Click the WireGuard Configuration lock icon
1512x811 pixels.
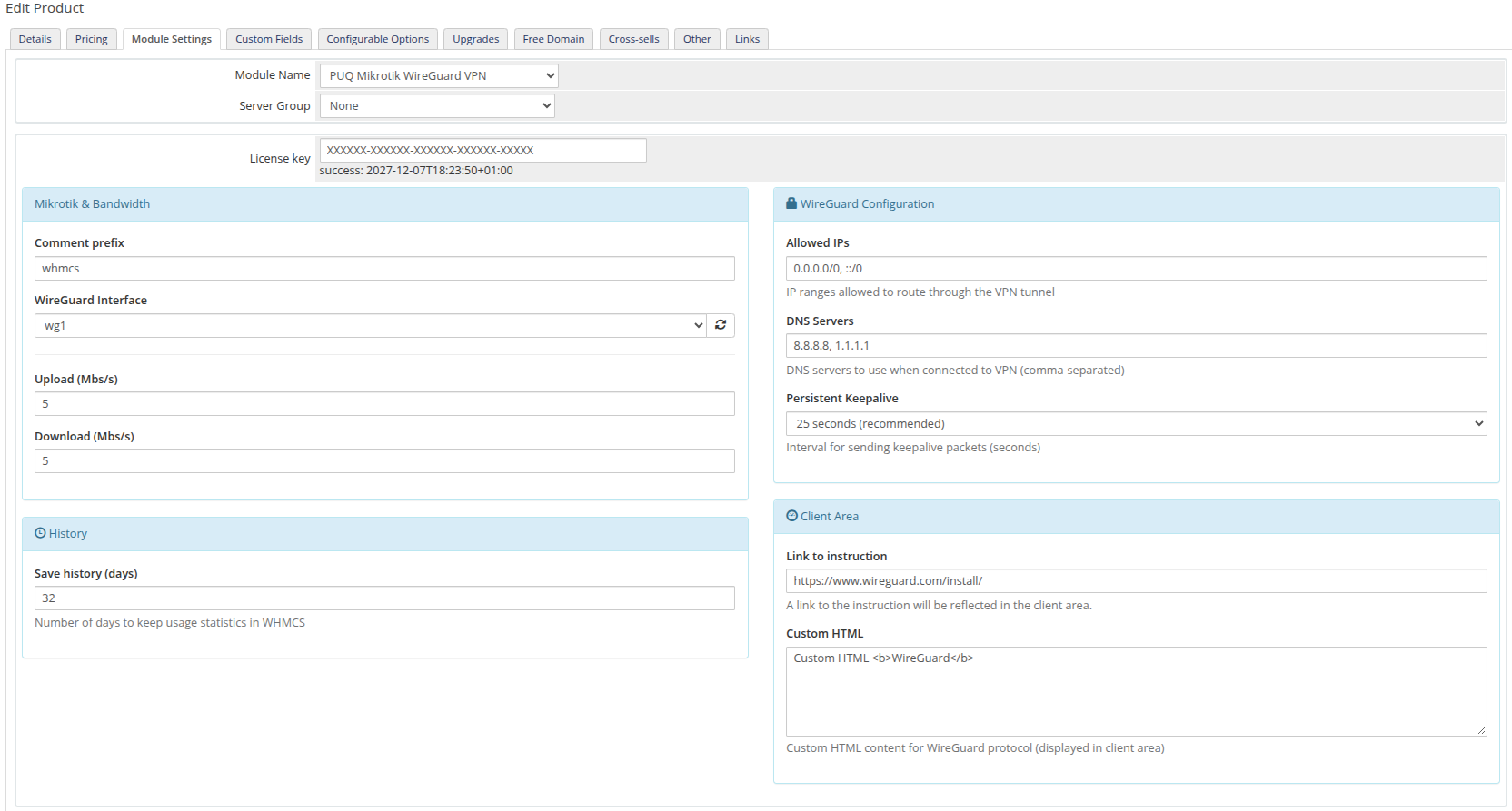791,203
